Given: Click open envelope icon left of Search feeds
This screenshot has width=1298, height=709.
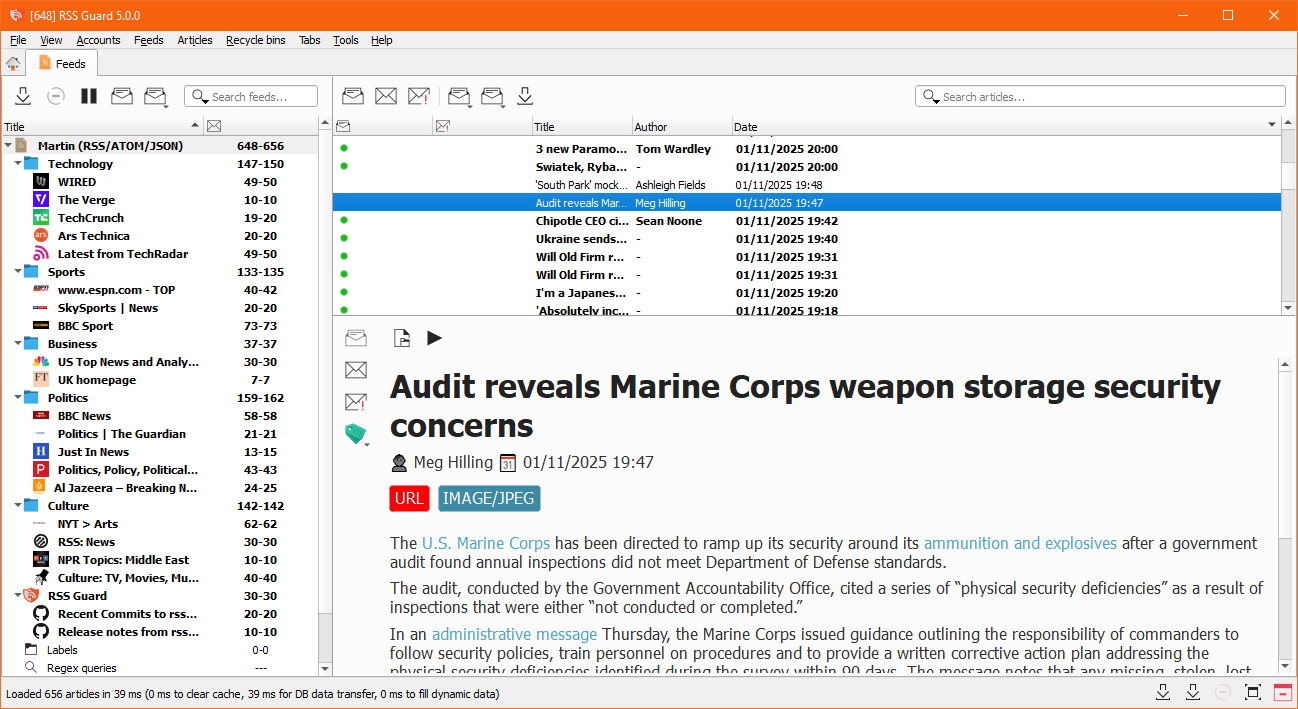Looking at the screenshot, I should tap(122, 96).
